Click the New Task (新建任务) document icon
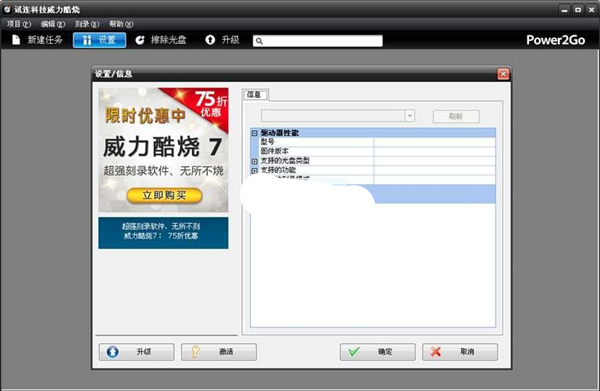 (x=16, y=40)
